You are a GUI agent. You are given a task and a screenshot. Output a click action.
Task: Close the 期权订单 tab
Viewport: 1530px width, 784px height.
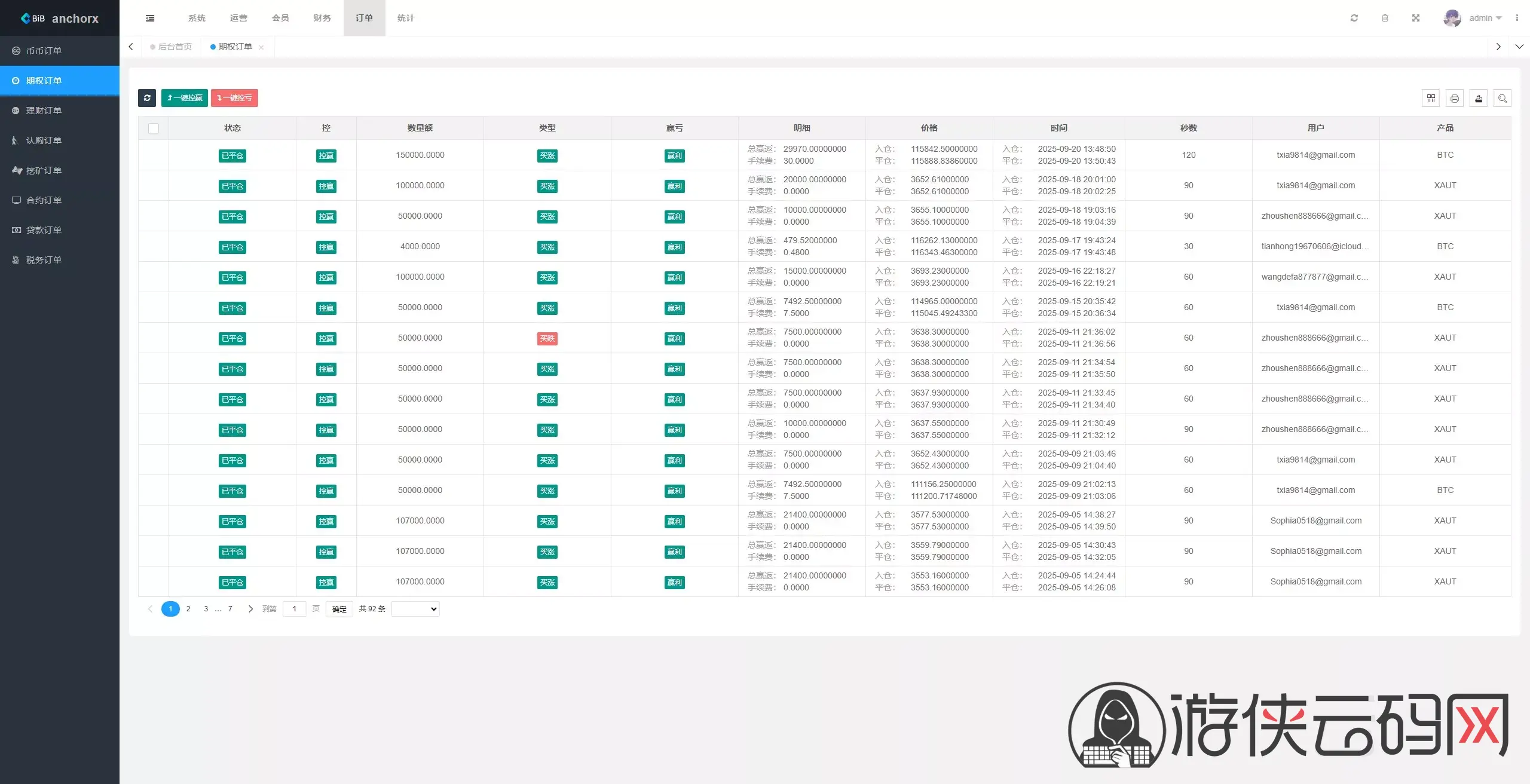click(x=261, y=47)
